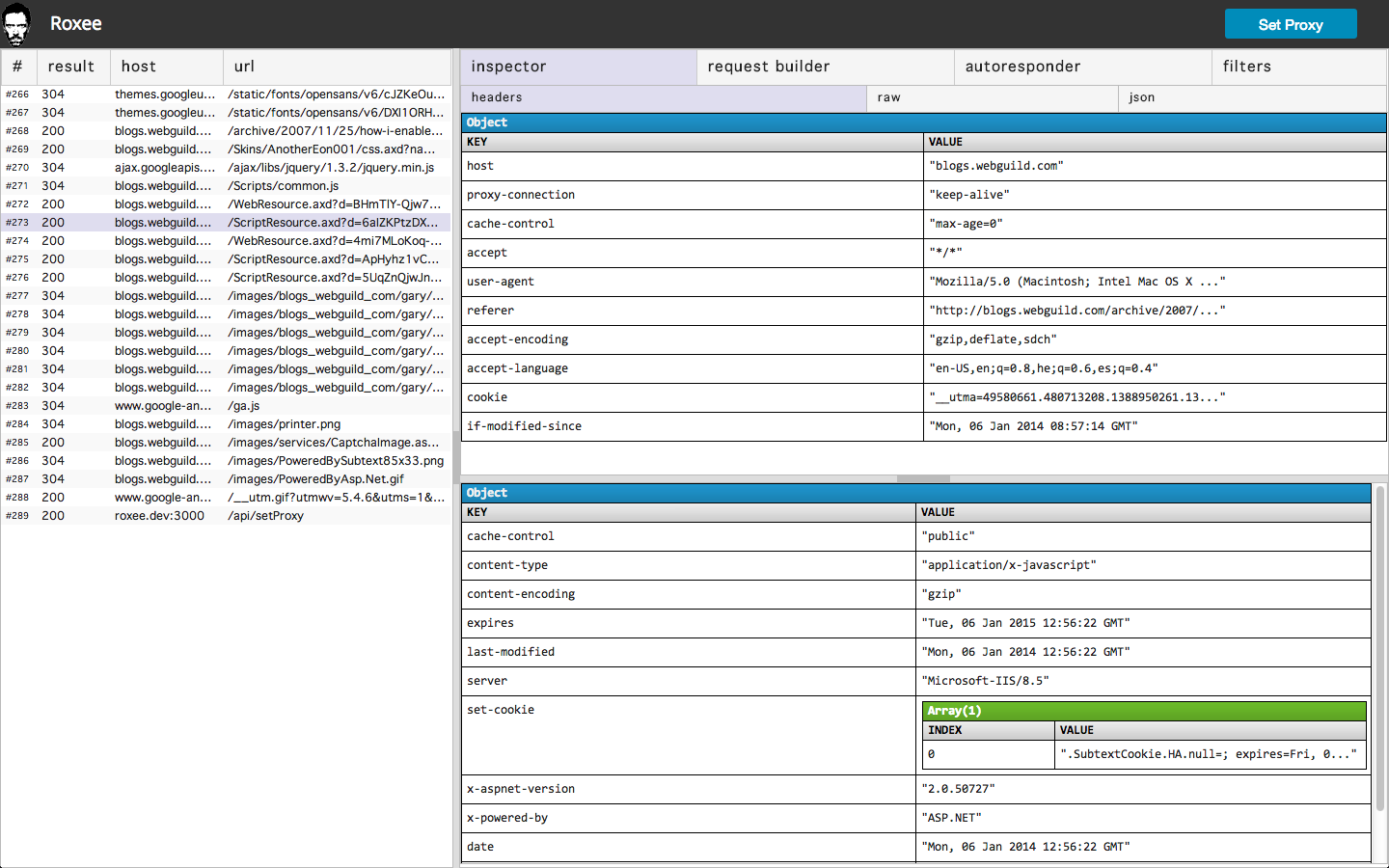This screenshot has height=868, width=1389.
Task: Select row #284 /images/printer.png
Action: click(226, 424)
